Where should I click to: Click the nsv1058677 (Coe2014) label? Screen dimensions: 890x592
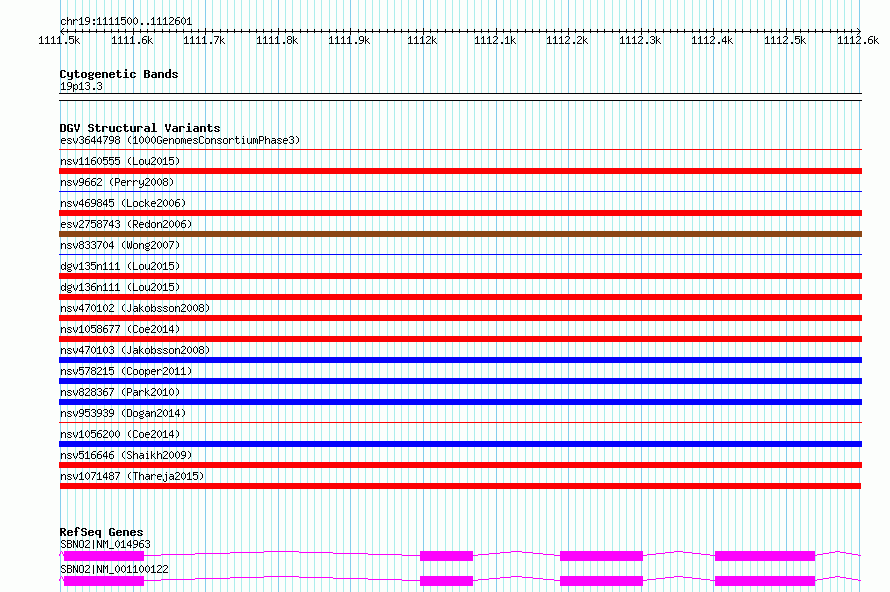click(120, 329)
